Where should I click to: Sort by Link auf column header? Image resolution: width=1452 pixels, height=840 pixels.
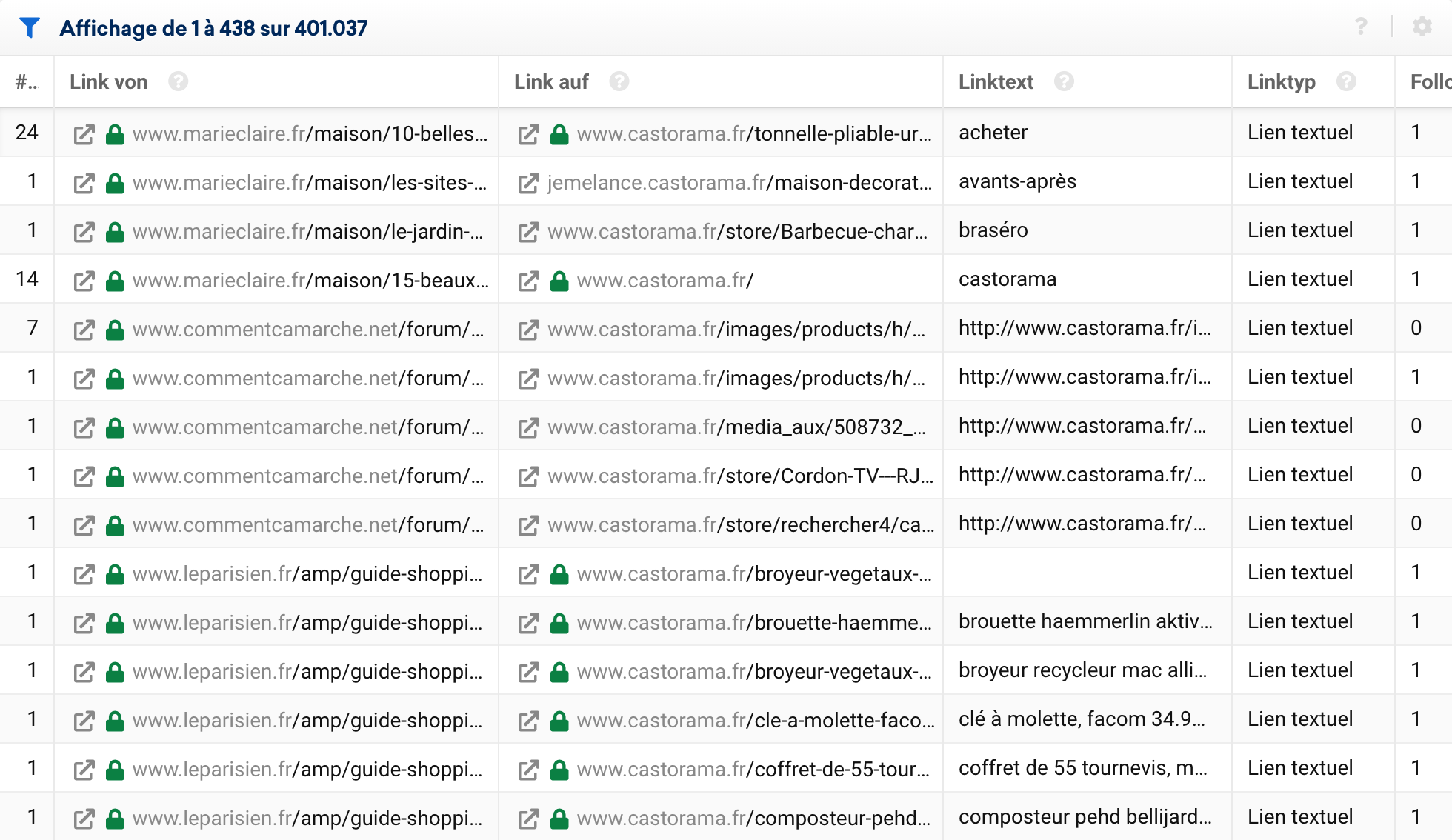(x=551, y=81)
